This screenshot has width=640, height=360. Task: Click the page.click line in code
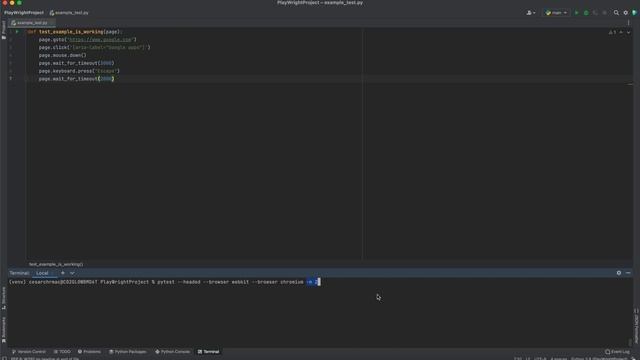94,47
